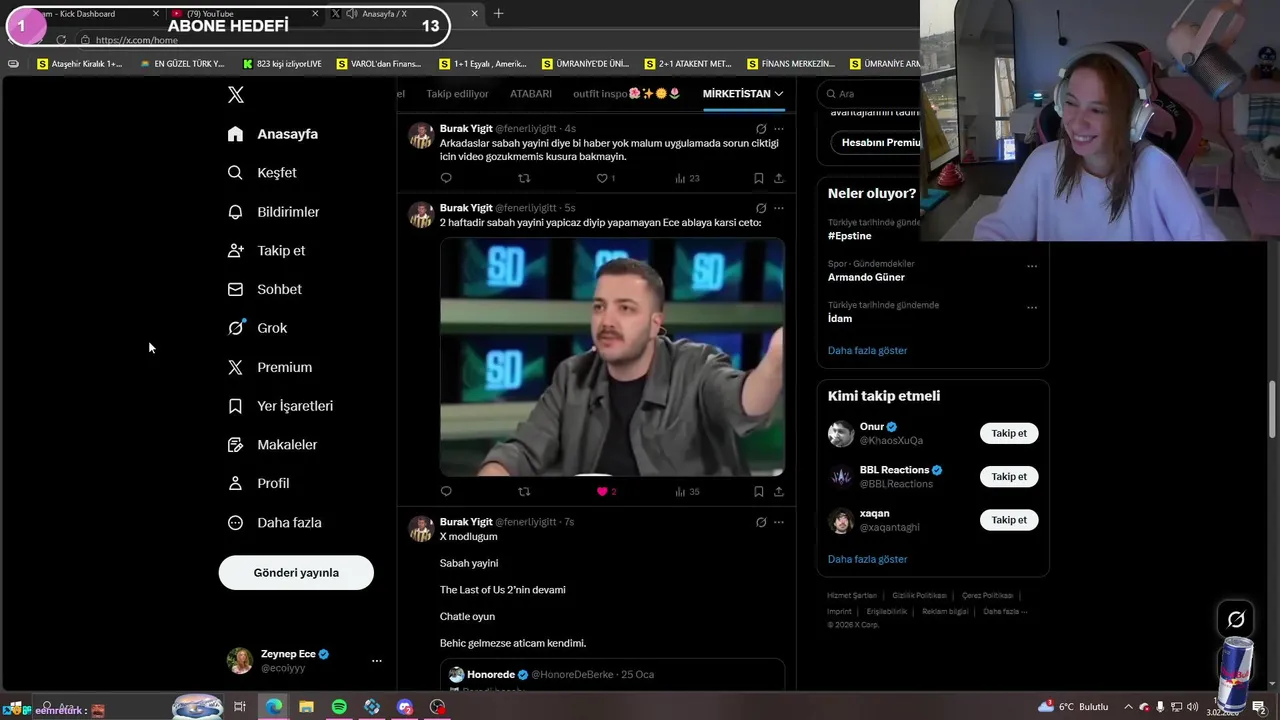Screen dimensions: 1280x720
Task: Open Grok in the sidebar
Action: [x=258, y=328]
